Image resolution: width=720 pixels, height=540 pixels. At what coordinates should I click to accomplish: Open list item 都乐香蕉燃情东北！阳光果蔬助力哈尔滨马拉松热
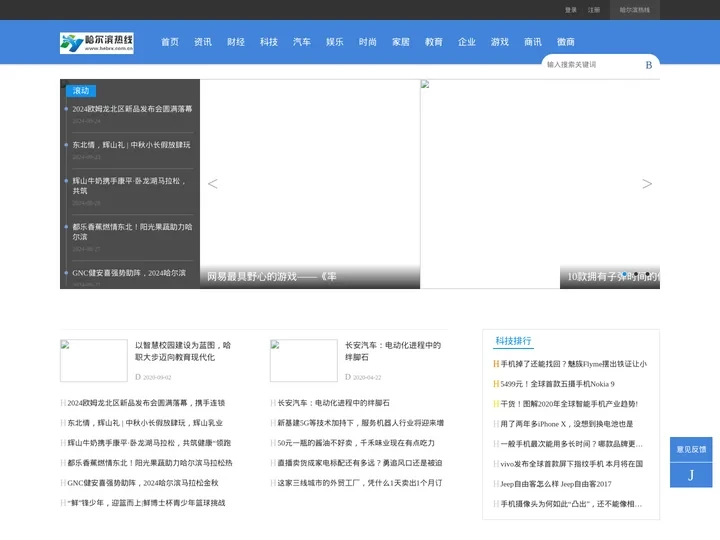pyautogui.click(x=150, y=463)
